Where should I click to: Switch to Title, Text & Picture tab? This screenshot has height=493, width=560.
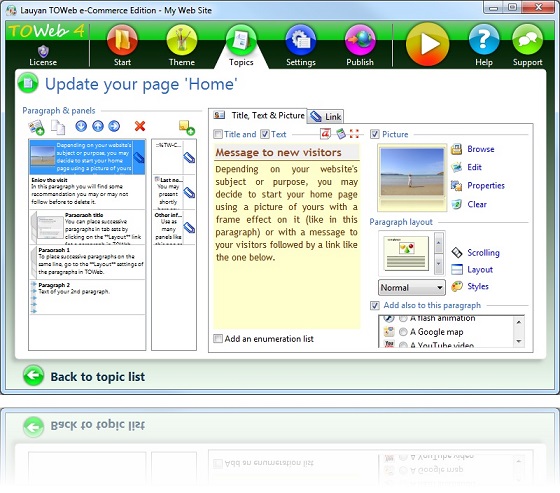pos(258,115)
